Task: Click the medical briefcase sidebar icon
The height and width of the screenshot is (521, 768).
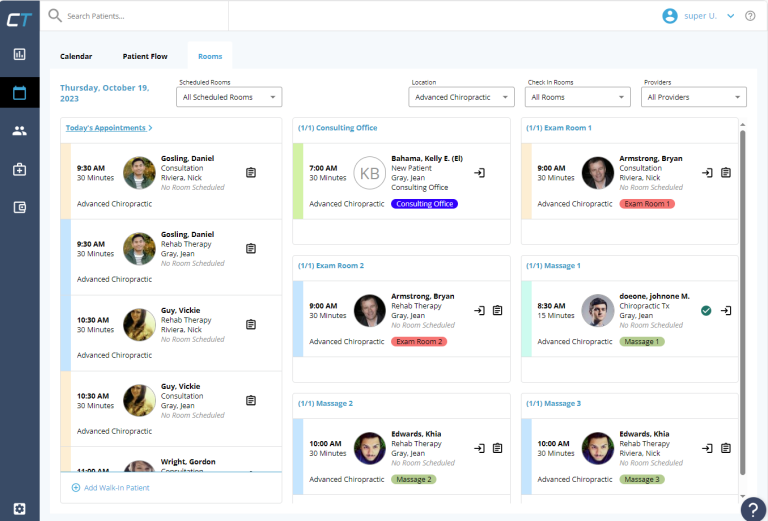Action: [19, 169]
